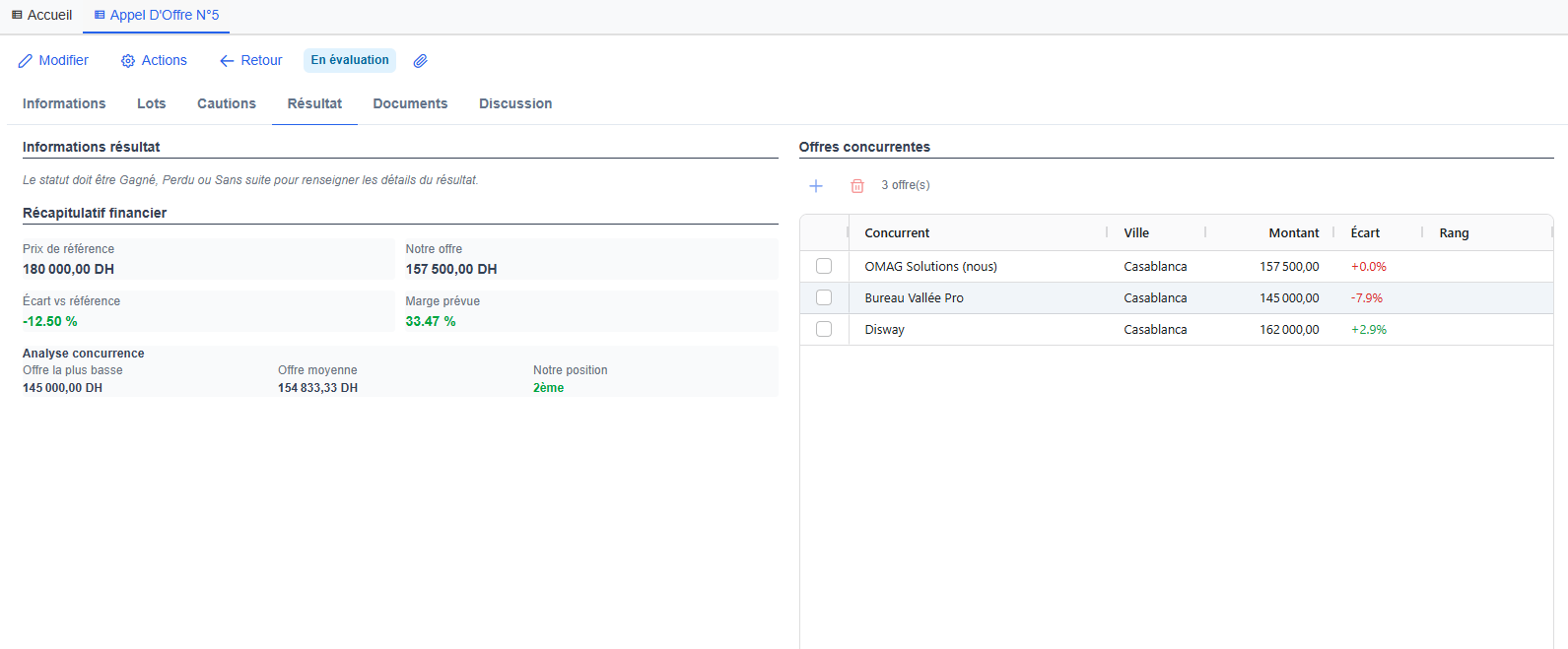Image resolution: width=1568 pixels, height=649 pixels.
Task: Click the Écart column header
Action: coord(1365,233)
